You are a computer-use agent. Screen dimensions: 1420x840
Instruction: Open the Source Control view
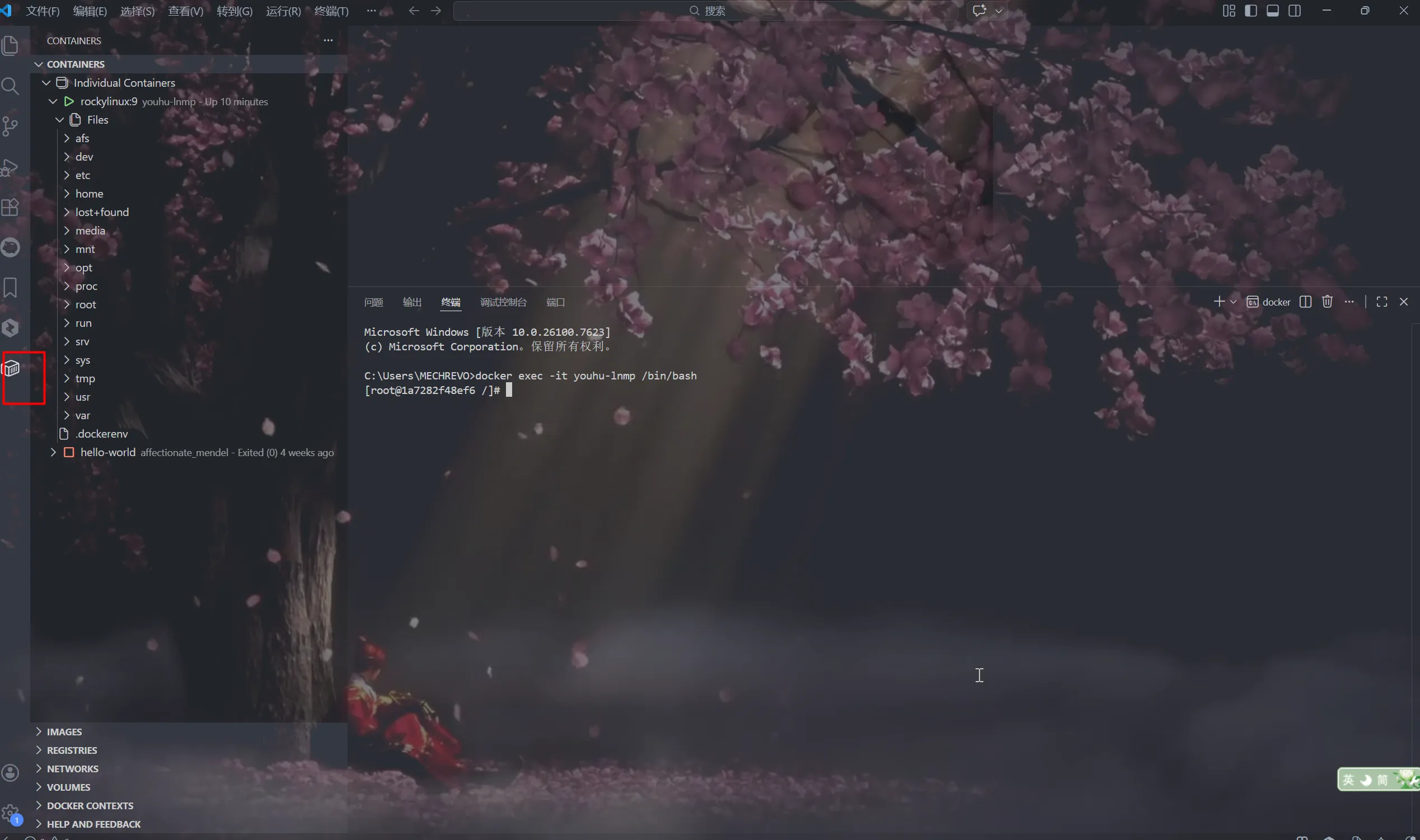[11, 126]
